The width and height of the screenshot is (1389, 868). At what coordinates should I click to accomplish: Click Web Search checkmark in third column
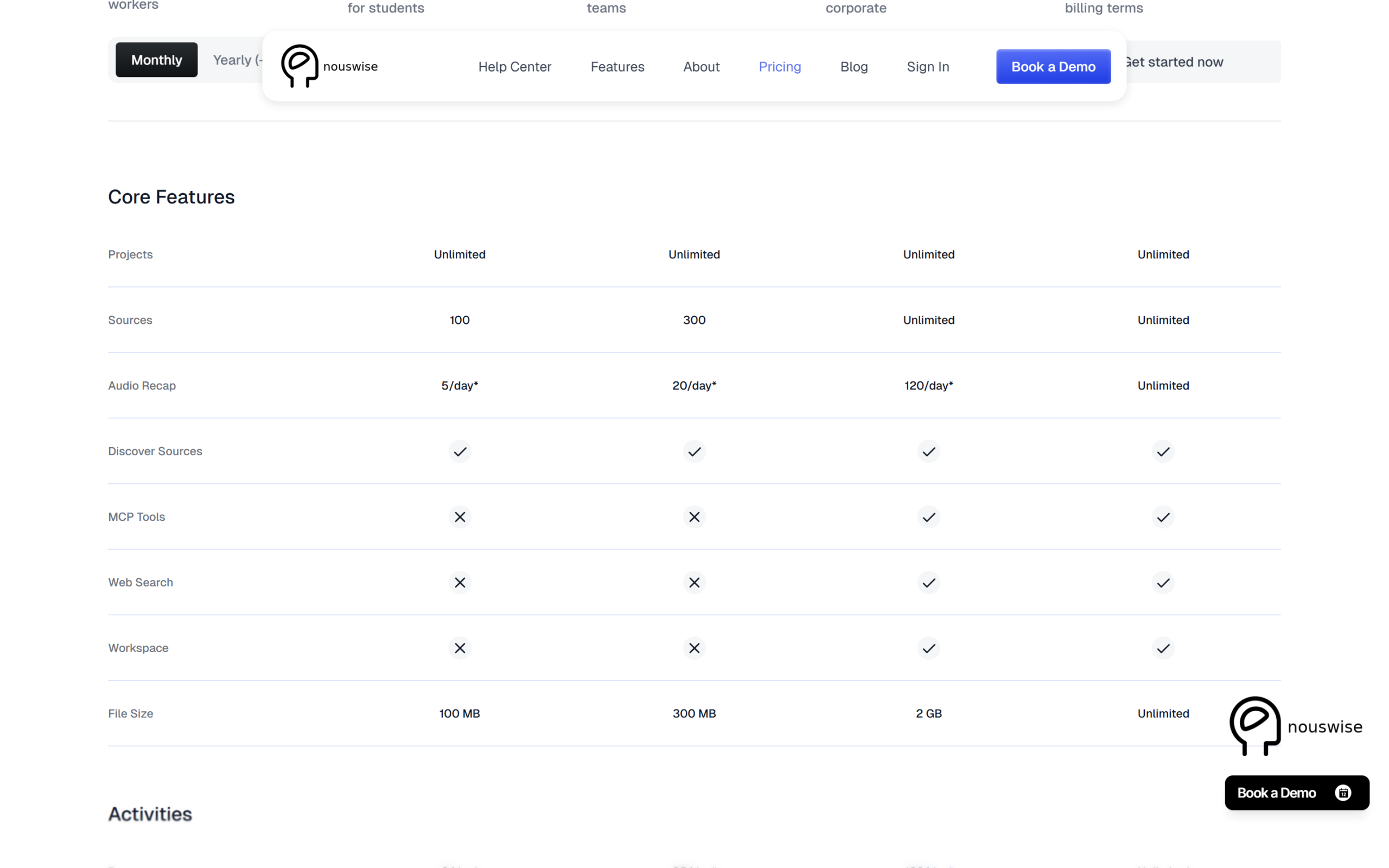928,582
